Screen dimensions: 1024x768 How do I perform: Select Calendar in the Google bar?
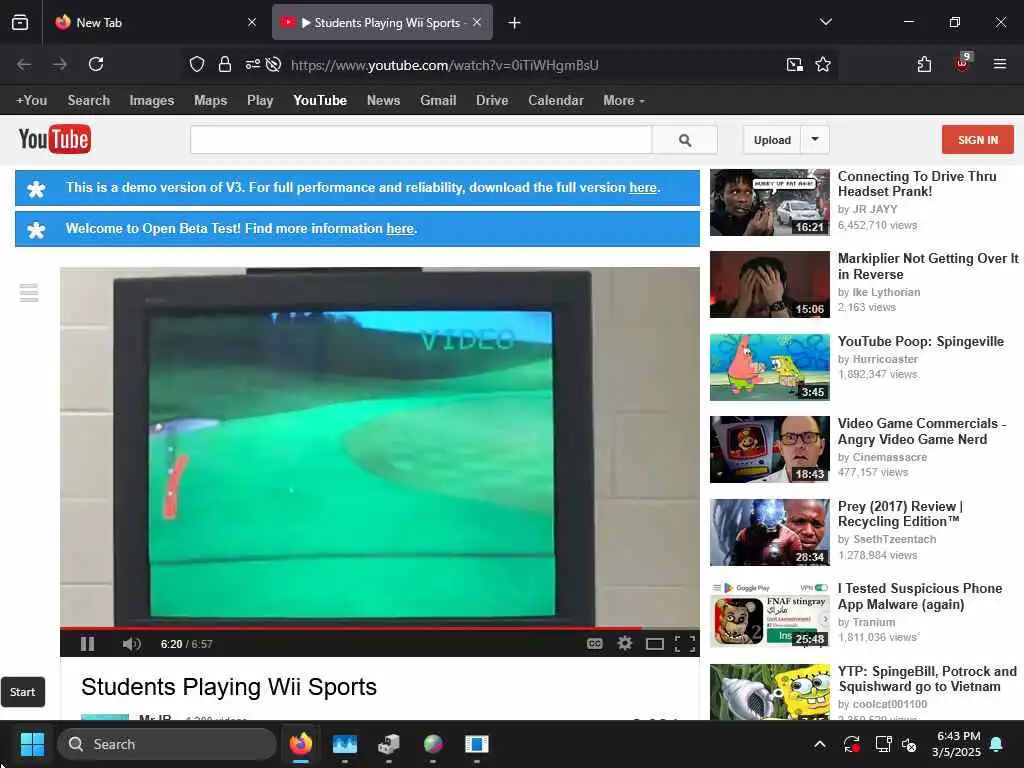pyautogui.click(x=556, y=101)
